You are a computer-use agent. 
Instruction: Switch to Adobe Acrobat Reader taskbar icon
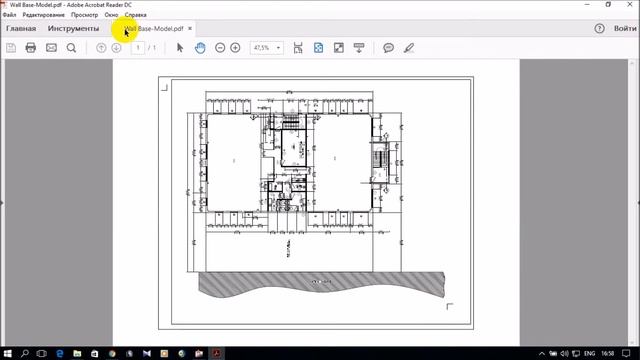(x=217, y=353)
